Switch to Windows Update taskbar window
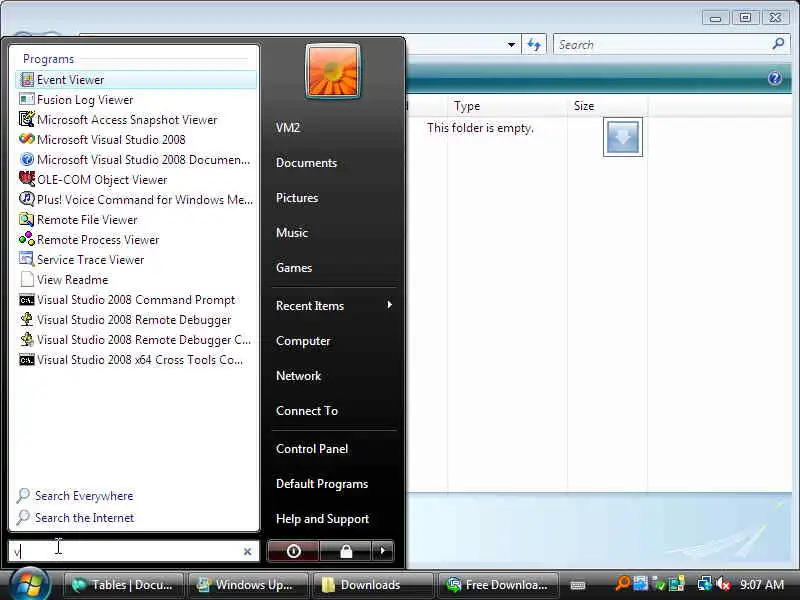Screen dimensions: 800x600 pos(248,585)
